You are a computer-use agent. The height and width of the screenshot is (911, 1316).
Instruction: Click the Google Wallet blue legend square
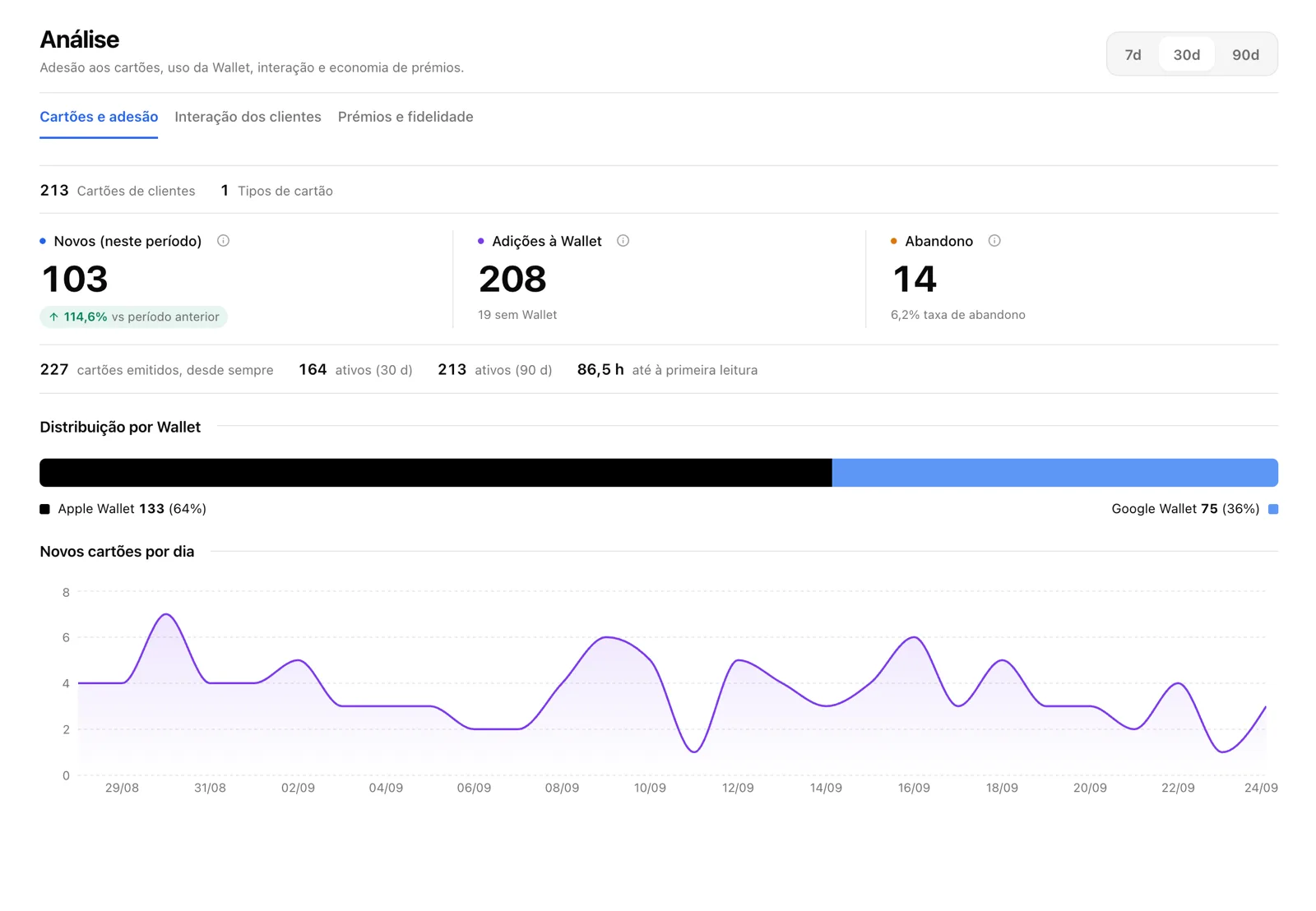click(1273, 509)
